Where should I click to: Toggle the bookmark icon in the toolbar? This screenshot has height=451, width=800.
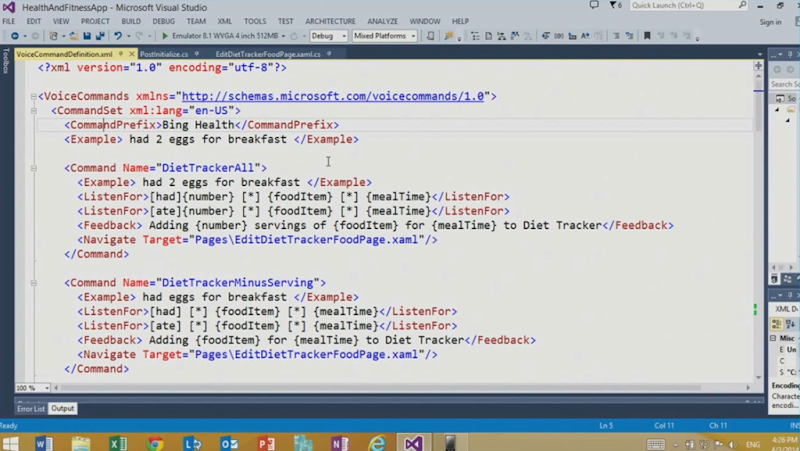click(x=647, y=36)
